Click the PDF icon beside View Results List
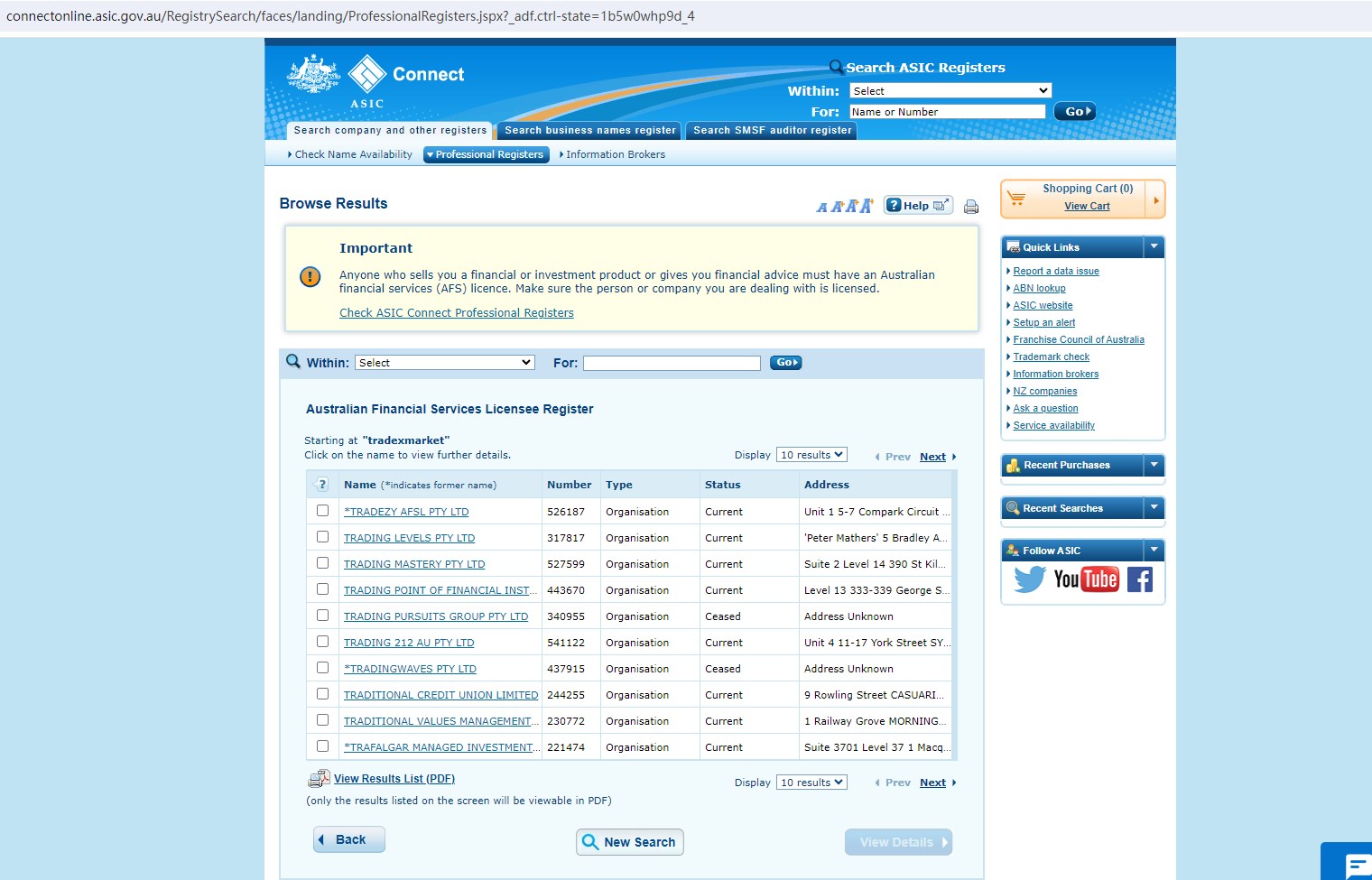The image size is (1372, 880). point(319,779)
